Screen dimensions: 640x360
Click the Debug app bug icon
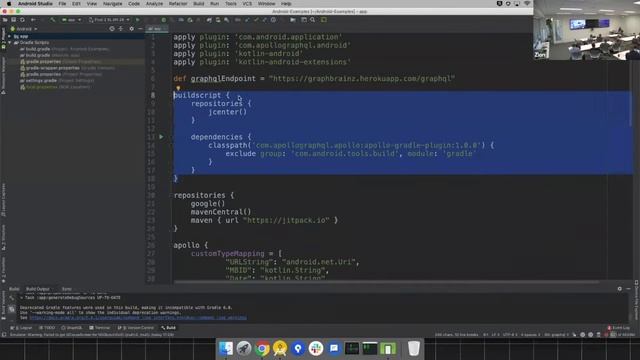point(164,20)
